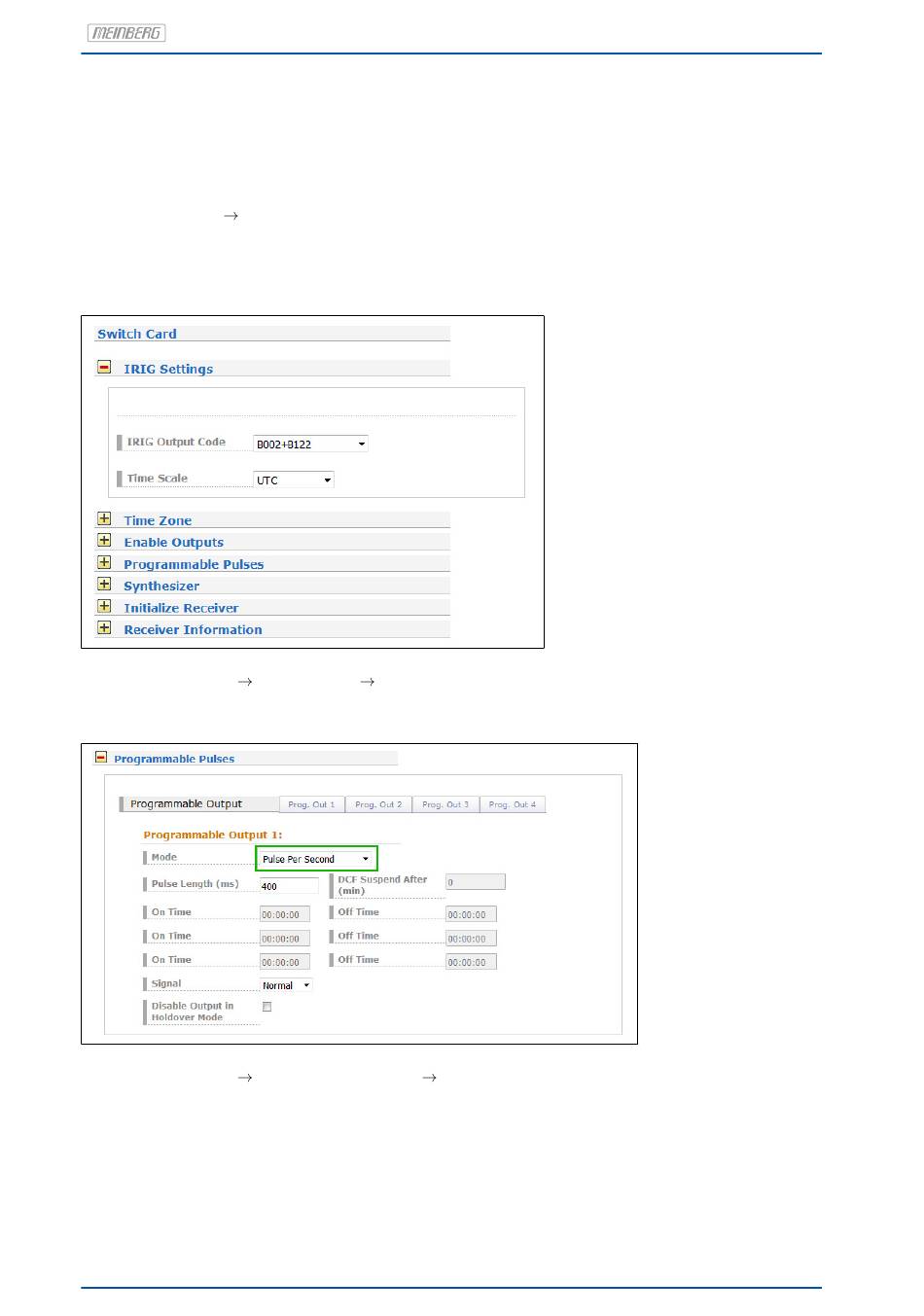Click the Initialize Receiver section title
This screenshot has height=1316, width=924.
(x=181, y=608)
